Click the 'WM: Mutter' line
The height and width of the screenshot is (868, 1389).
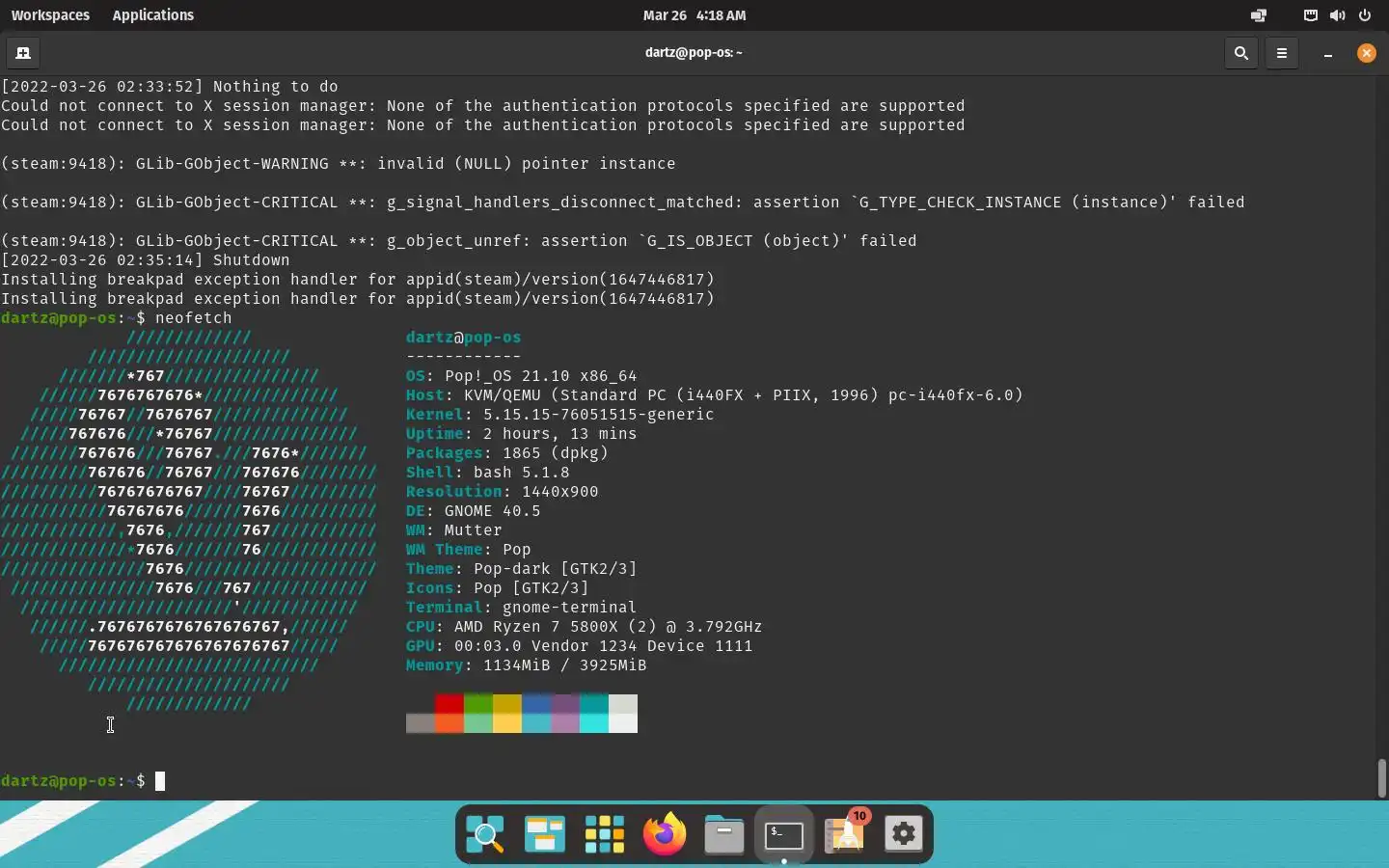click(454, 530)
